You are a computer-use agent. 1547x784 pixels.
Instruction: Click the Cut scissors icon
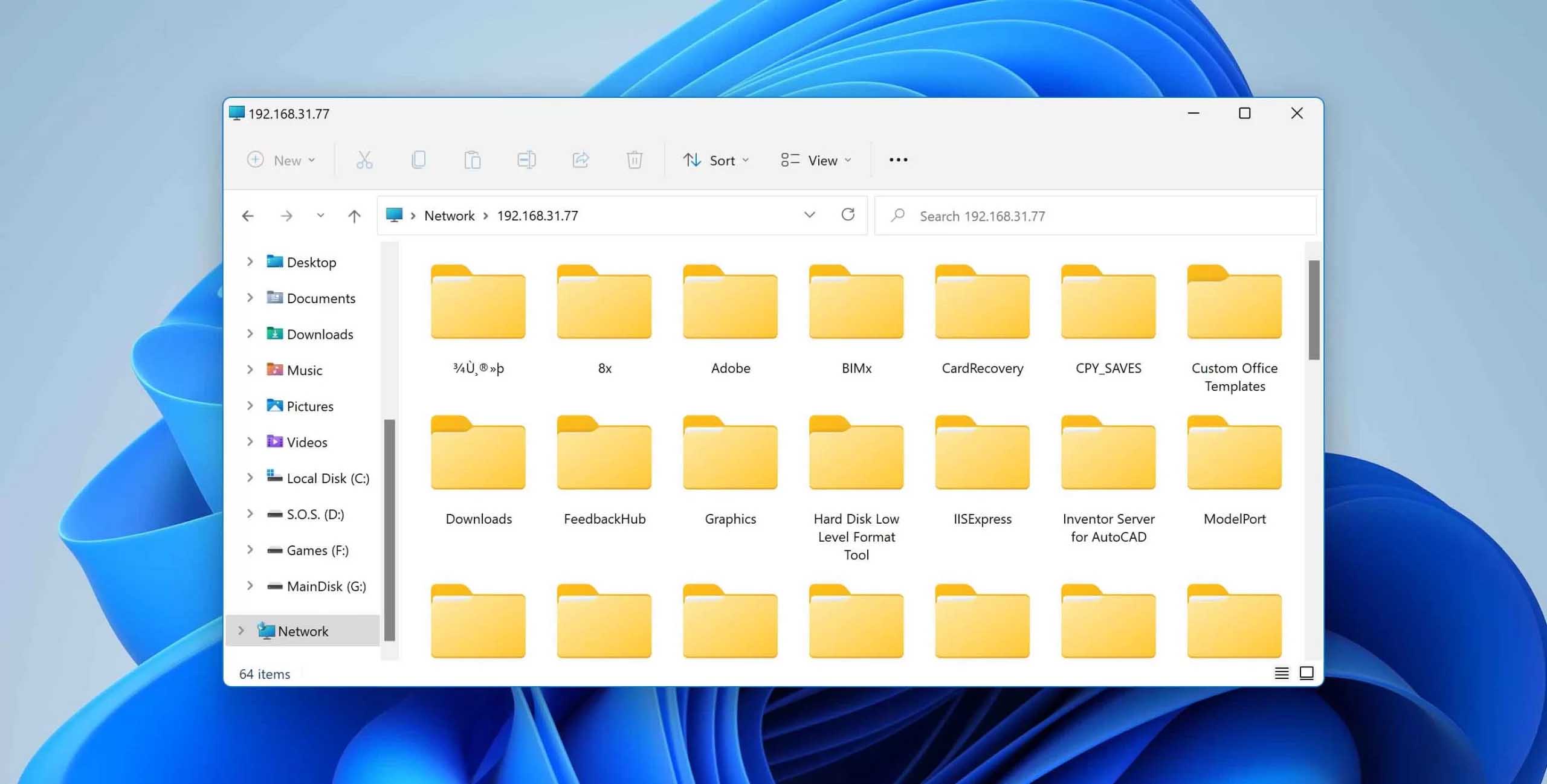click(364, 160)
